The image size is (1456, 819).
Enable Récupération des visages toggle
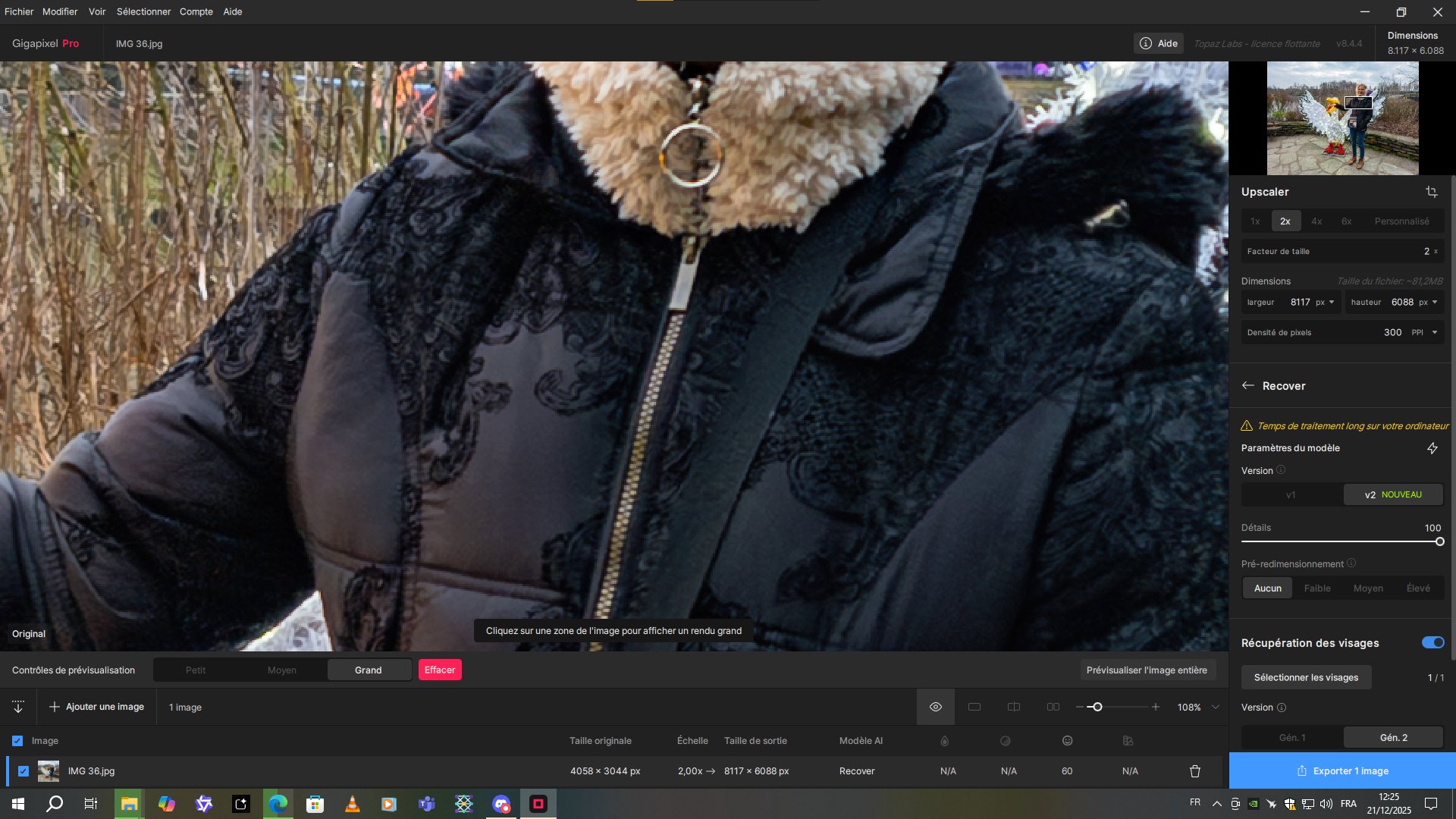[1432, 642]
